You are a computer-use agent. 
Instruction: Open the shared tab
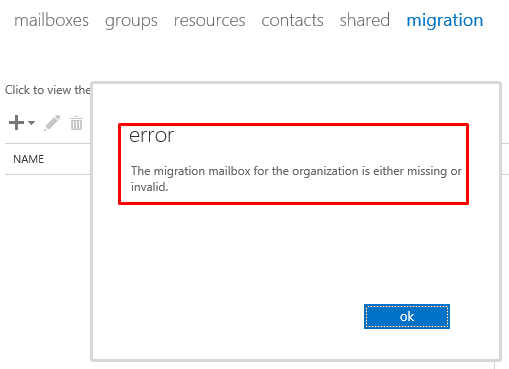coord(365,20)
